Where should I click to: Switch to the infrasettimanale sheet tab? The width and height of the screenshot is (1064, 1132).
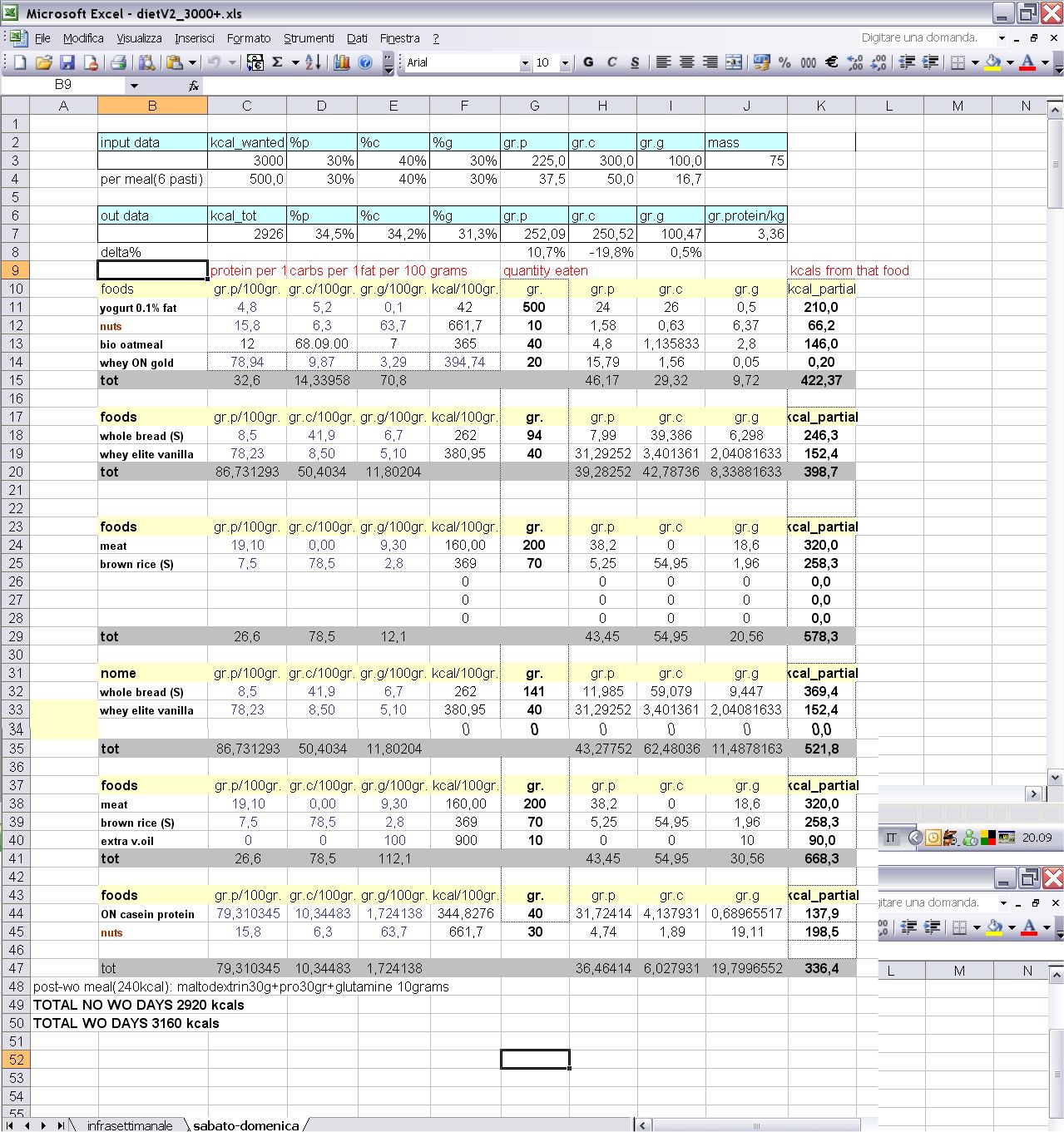click(x=129, y=1125)
